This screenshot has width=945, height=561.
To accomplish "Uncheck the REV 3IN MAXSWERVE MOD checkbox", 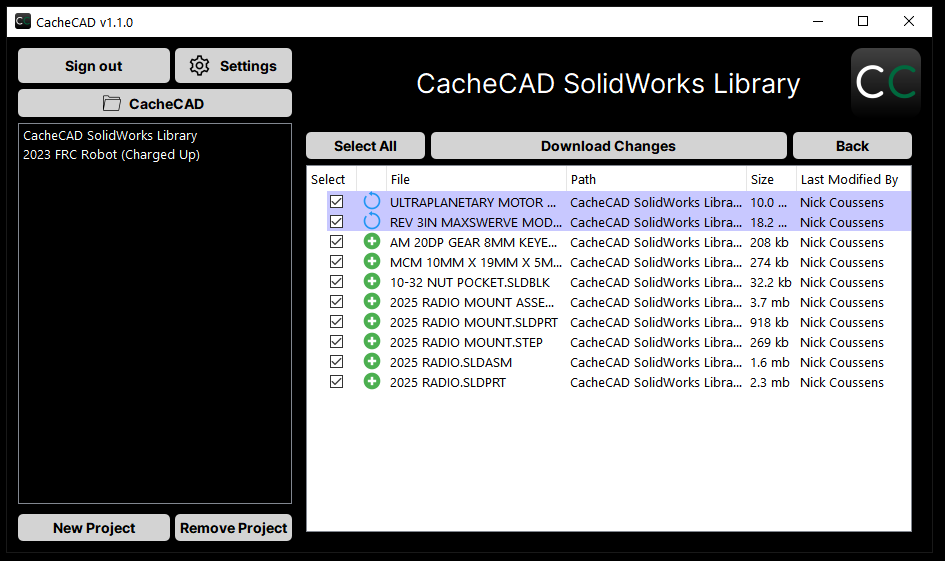I will (x=336, y=222).
